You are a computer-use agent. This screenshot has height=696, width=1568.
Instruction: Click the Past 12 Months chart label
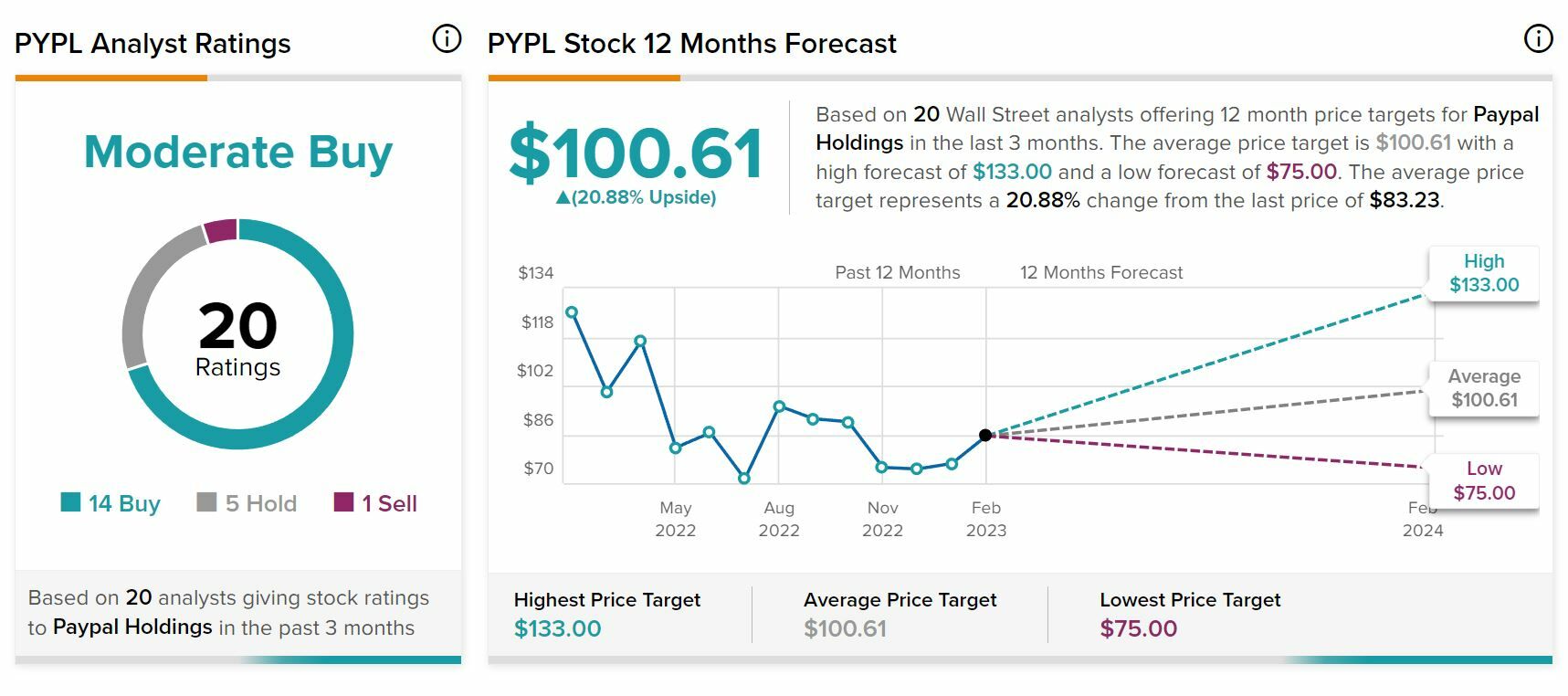[x=897, y=272]
